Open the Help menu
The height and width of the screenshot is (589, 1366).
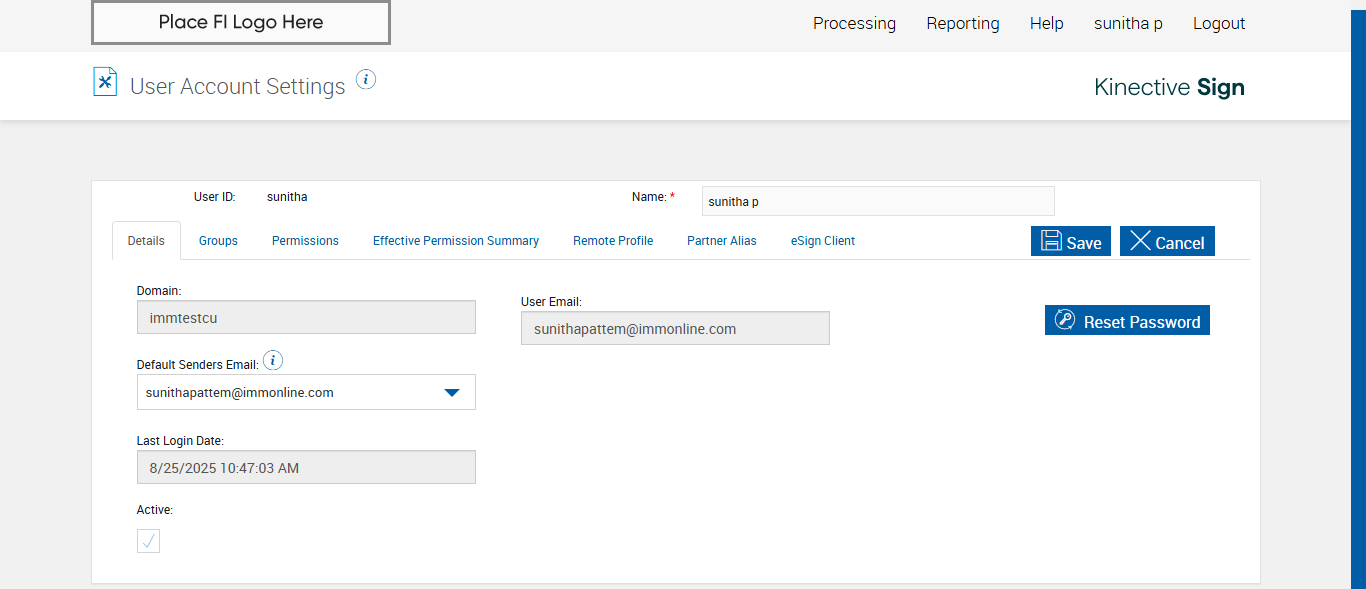click(x=1047, y=23)
